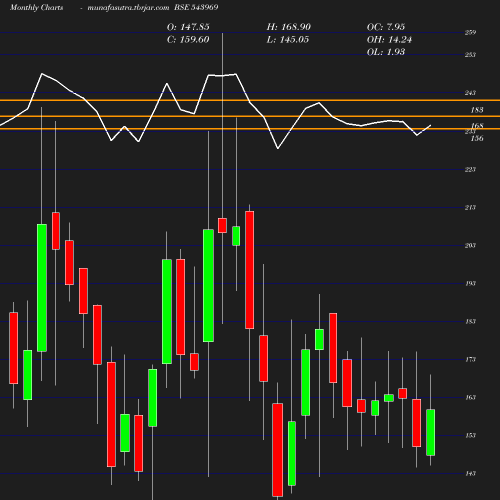Click the high value "H: 168.90"
Image resolution: width=500 pixels, height=500 pixels.
pyautogui.click(x=289, y=27)
